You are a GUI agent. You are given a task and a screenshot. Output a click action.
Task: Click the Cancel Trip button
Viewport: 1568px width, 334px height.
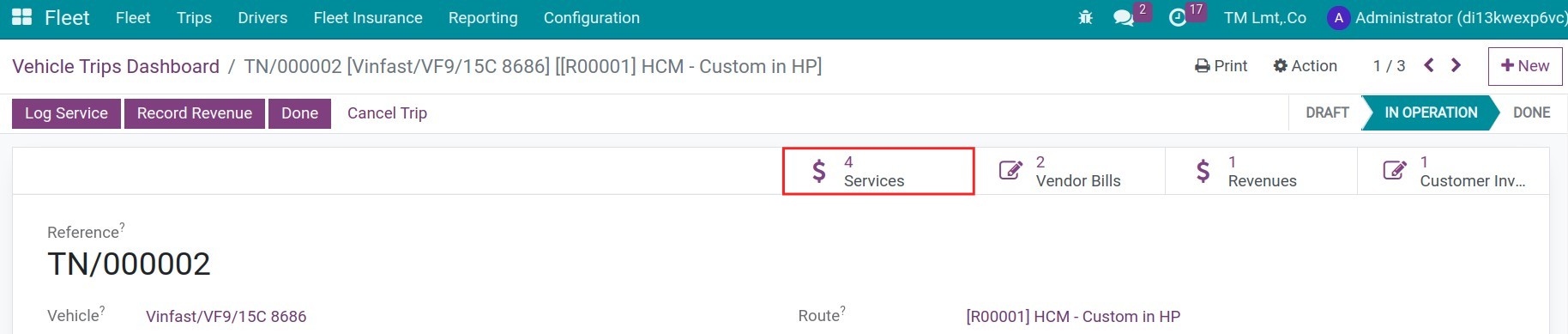click(387, 113)
